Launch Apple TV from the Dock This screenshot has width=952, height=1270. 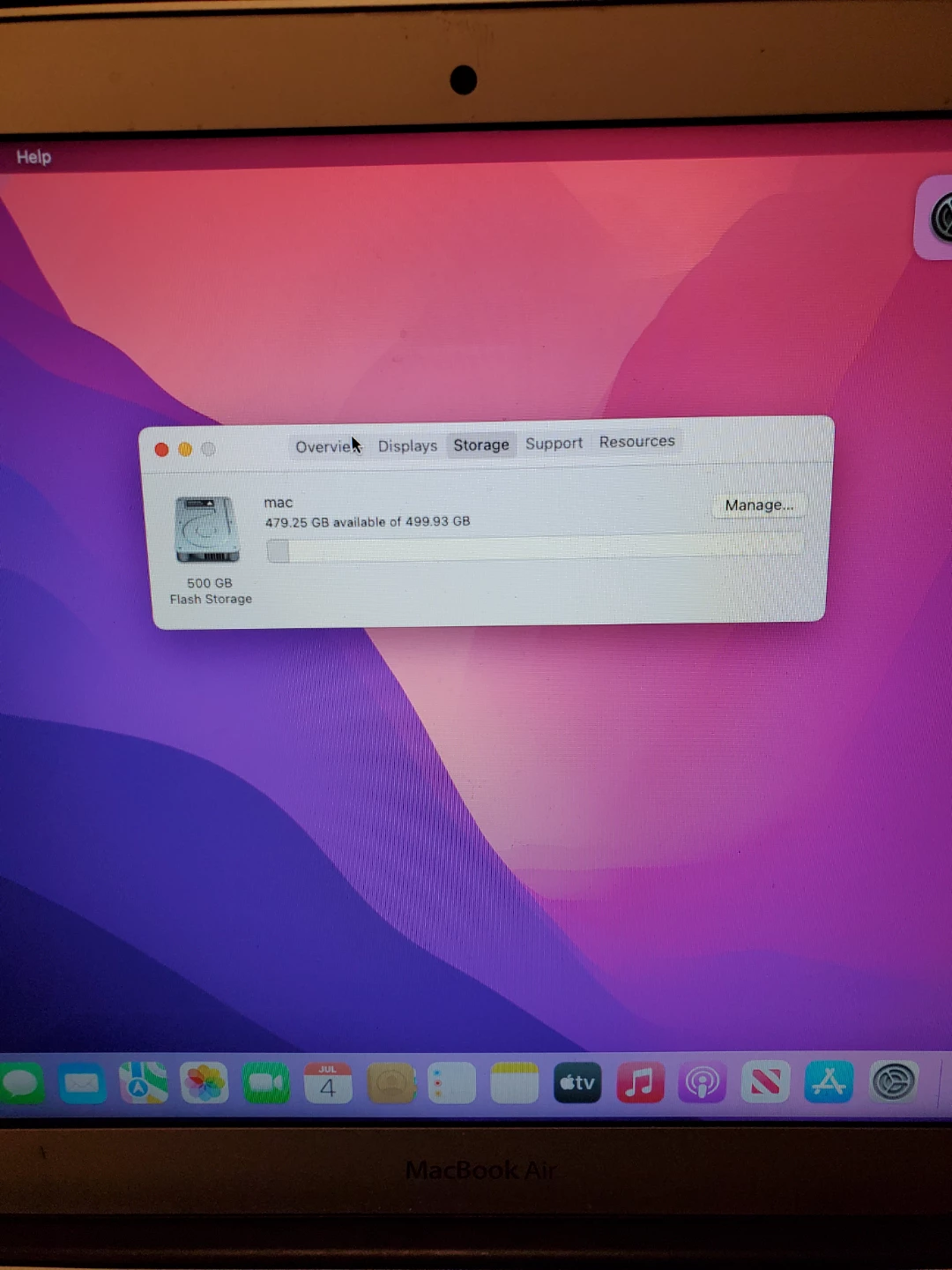[x=577, y=1083]
